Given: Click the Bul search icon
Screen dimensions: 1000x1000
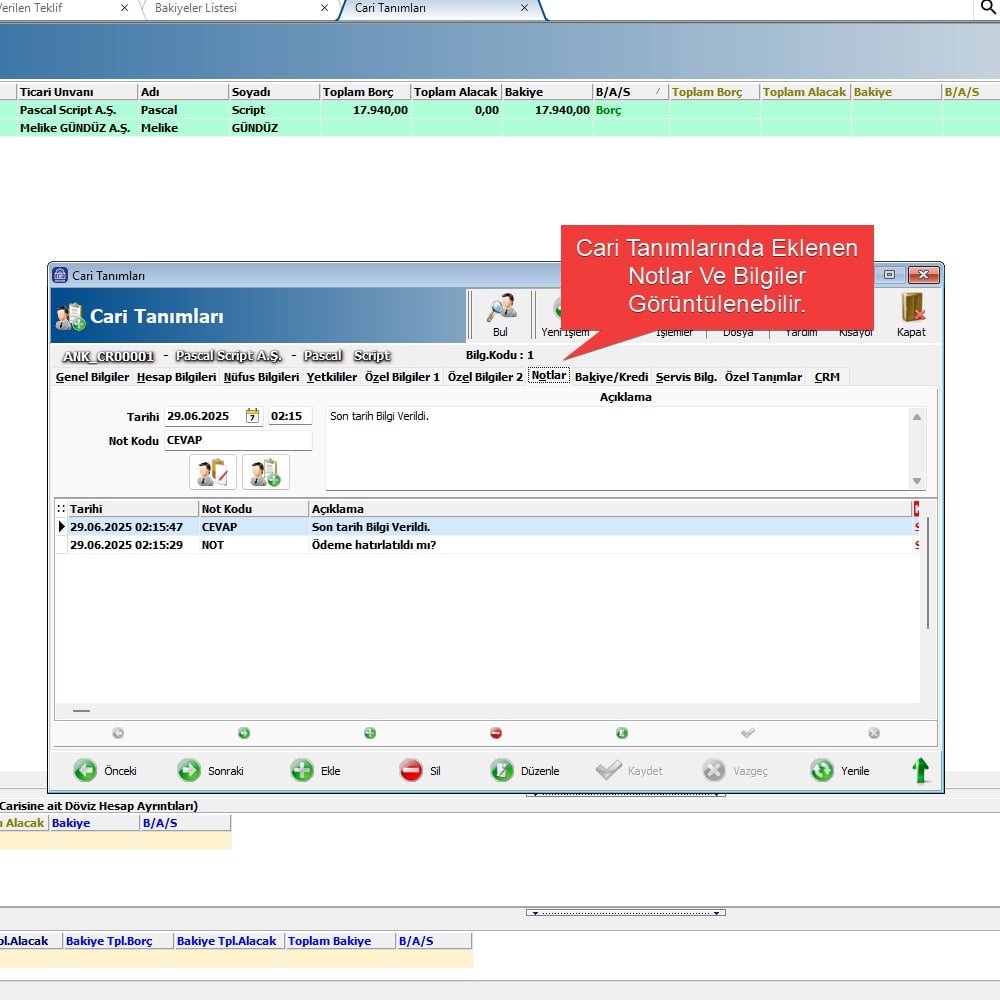Looking at the screenshot, I should [x=501, y=309].
